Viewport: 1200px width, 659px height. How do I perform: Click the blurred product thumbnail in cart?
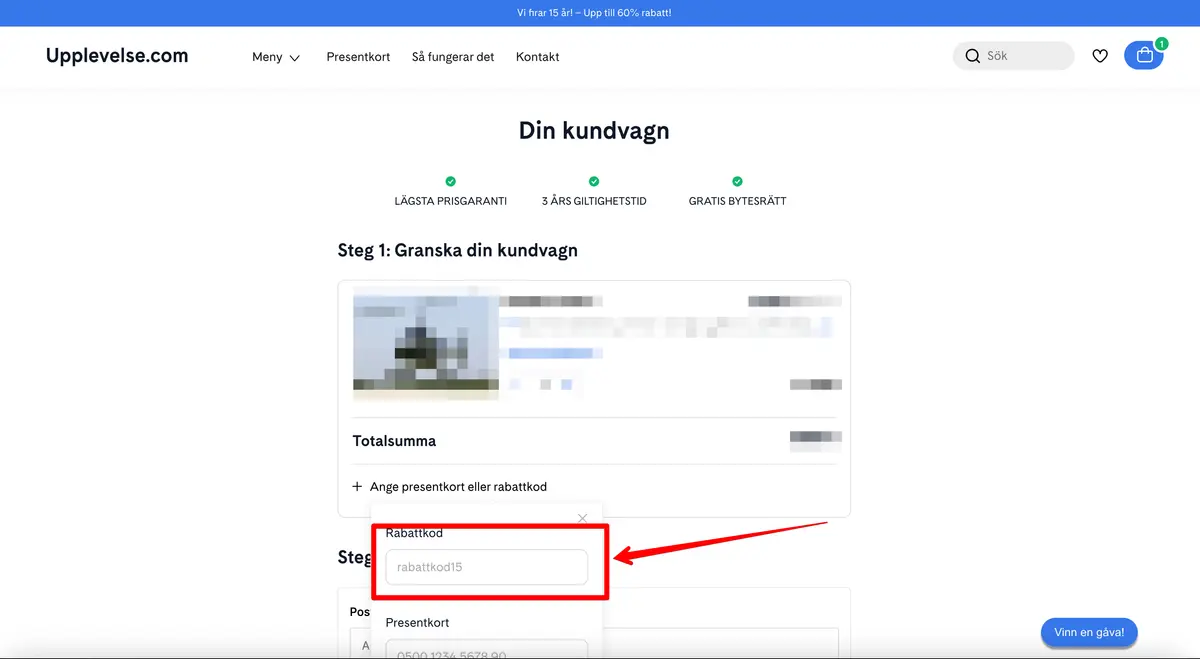pos(425,343)
